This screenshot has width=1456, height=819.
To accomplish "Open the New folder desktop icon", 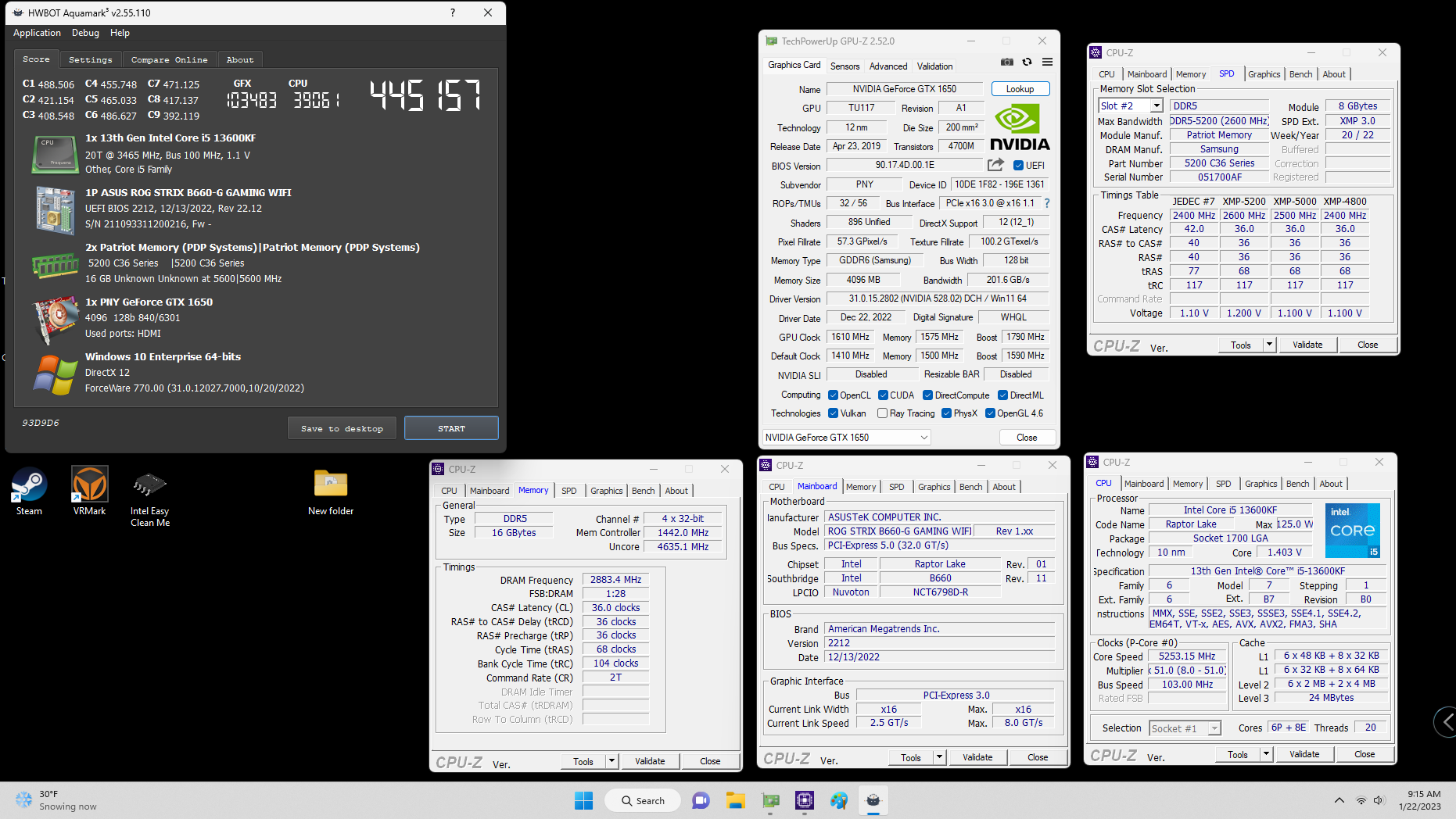I will [331, 492].
